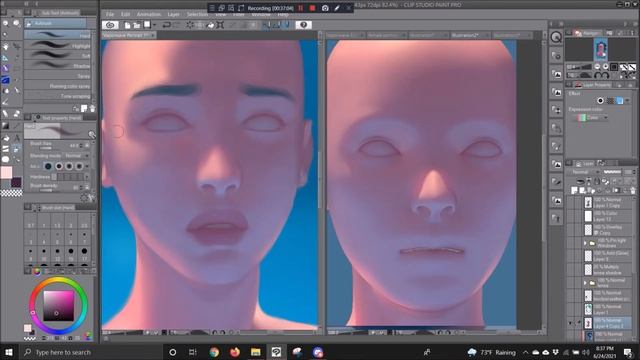Image resolution: width=640 pixels, height=360 pixels.
Task: Show hidden icons in system tray
Action: [x=525, y=352]
